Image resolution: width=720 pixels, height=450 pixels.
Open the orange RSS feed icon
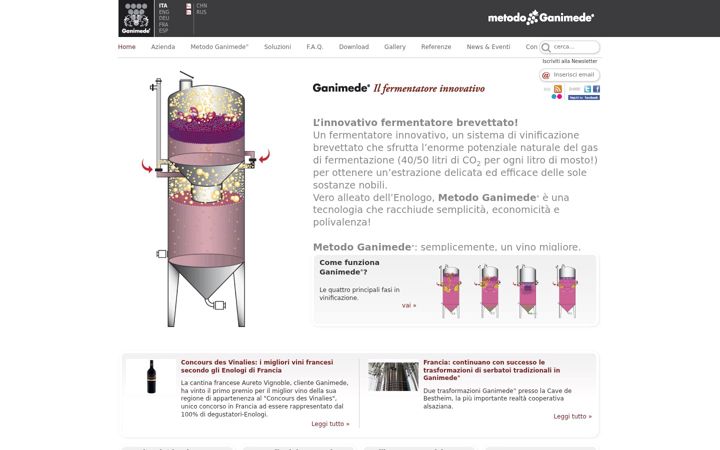(x=558, y=89)
